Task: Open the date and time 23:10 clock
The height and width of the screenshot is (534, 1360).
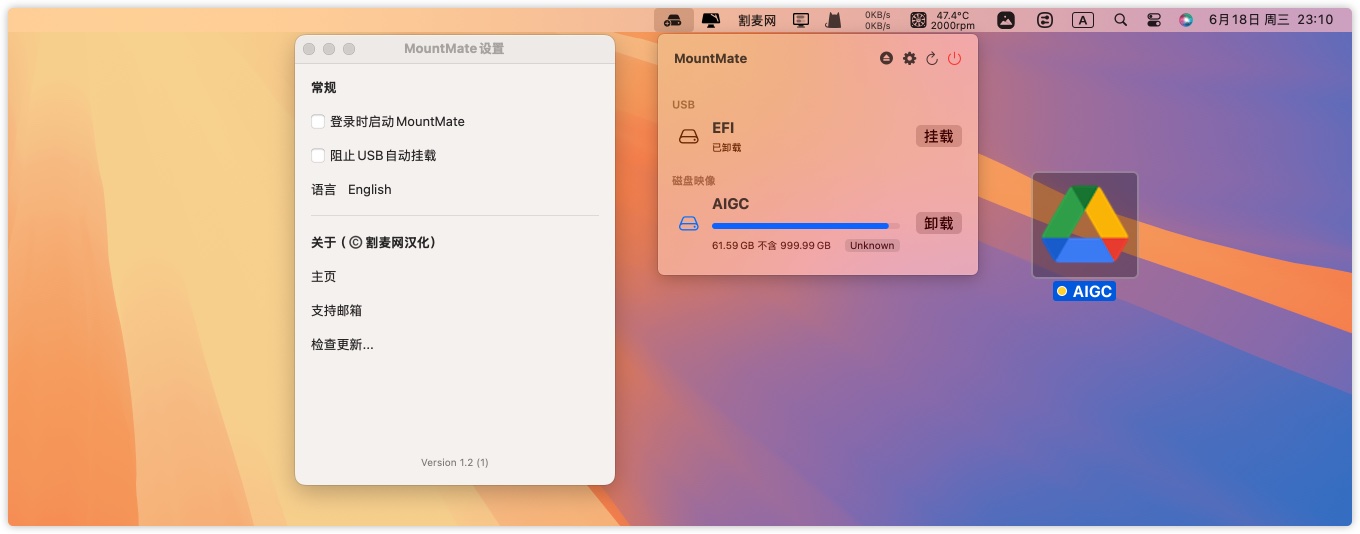Action: 1271,20
